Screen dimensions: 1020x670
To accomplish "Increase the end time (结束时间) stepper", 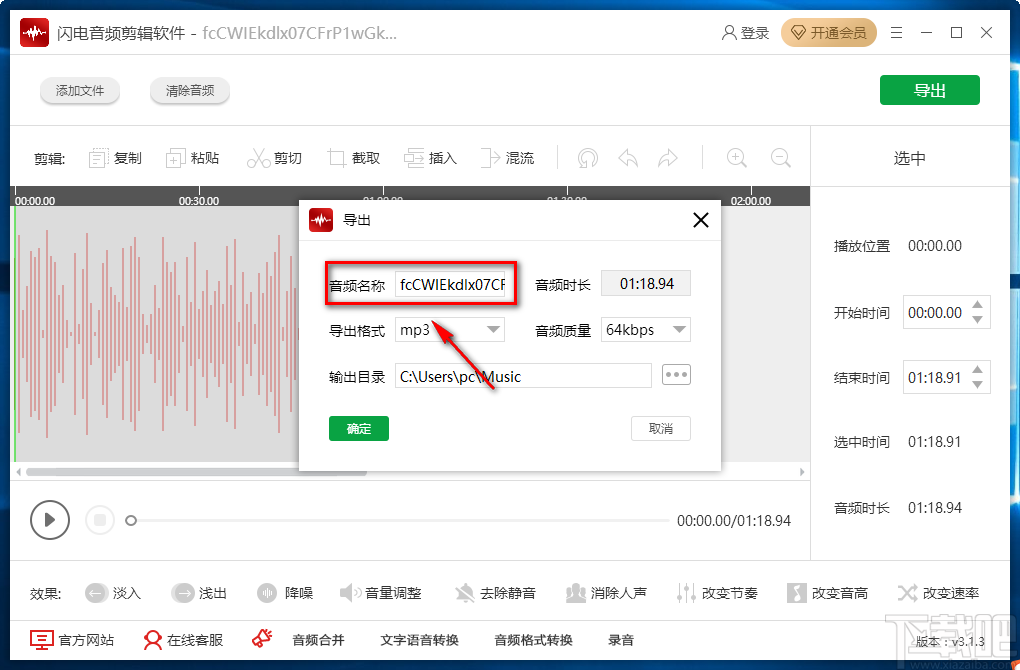I will (x=977, y=370).
